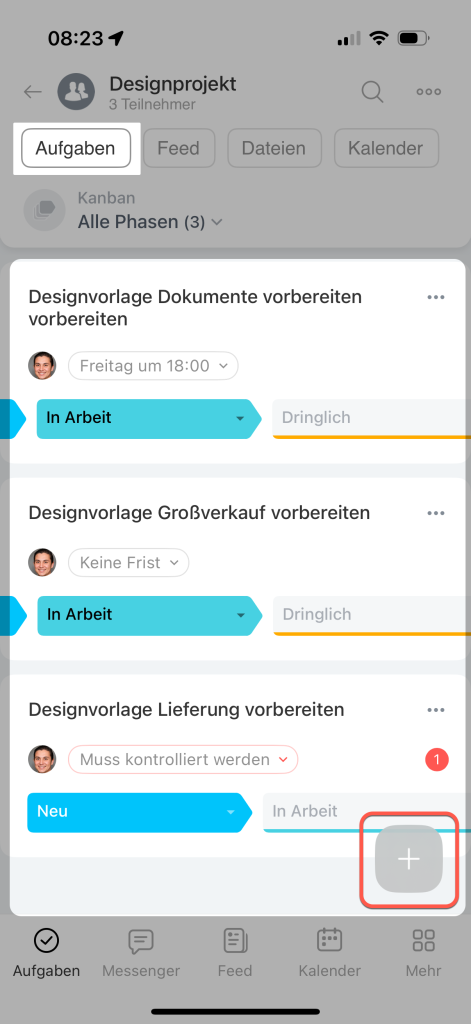Open search with magnifier icon

(372, 92)
